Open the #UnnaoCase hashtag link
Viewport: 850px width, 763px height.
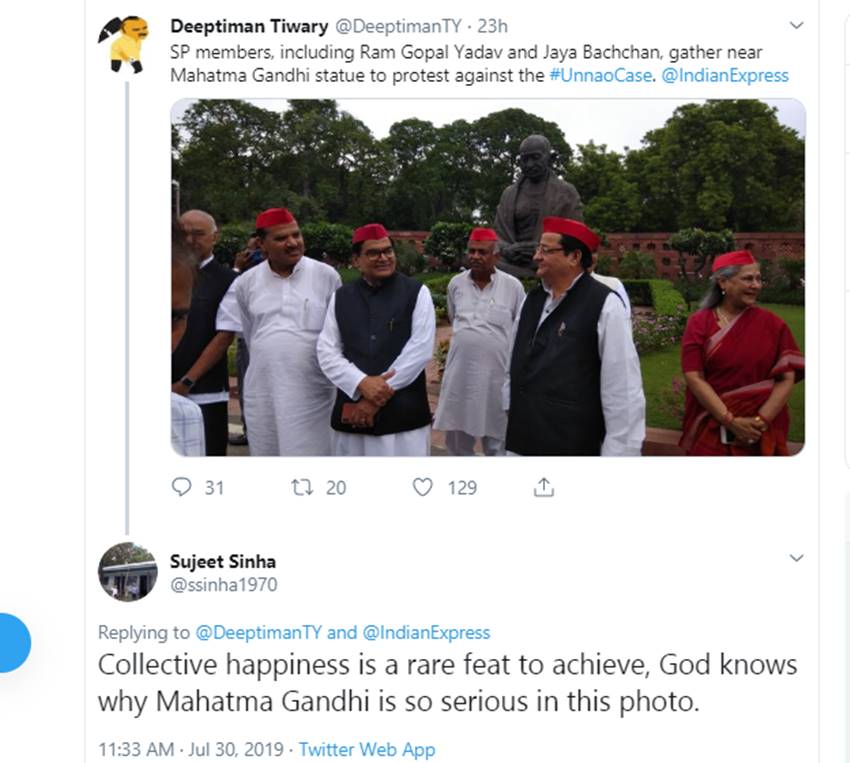[600, 75]
